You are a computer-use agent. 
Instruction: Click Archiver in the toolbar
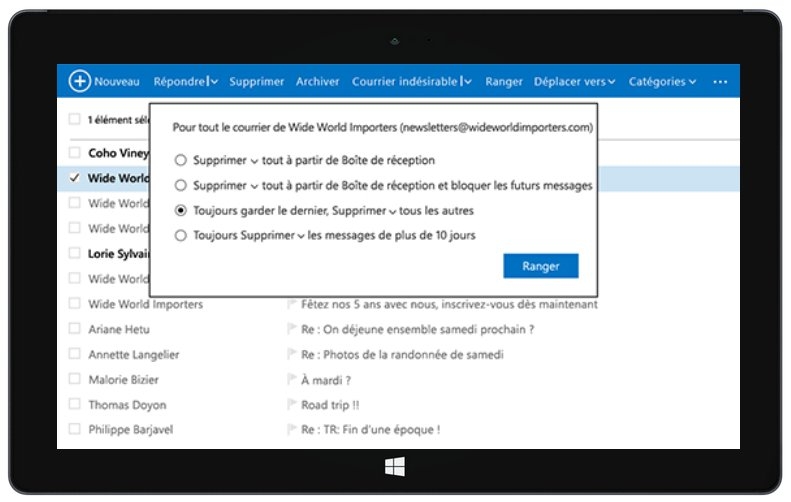pyautogui.click(x=317, y=82)
